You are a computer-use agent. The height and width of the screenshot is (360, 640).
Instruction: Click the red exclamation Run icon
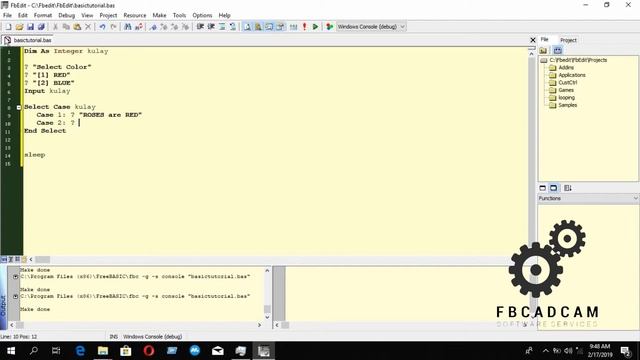(304, 27)
